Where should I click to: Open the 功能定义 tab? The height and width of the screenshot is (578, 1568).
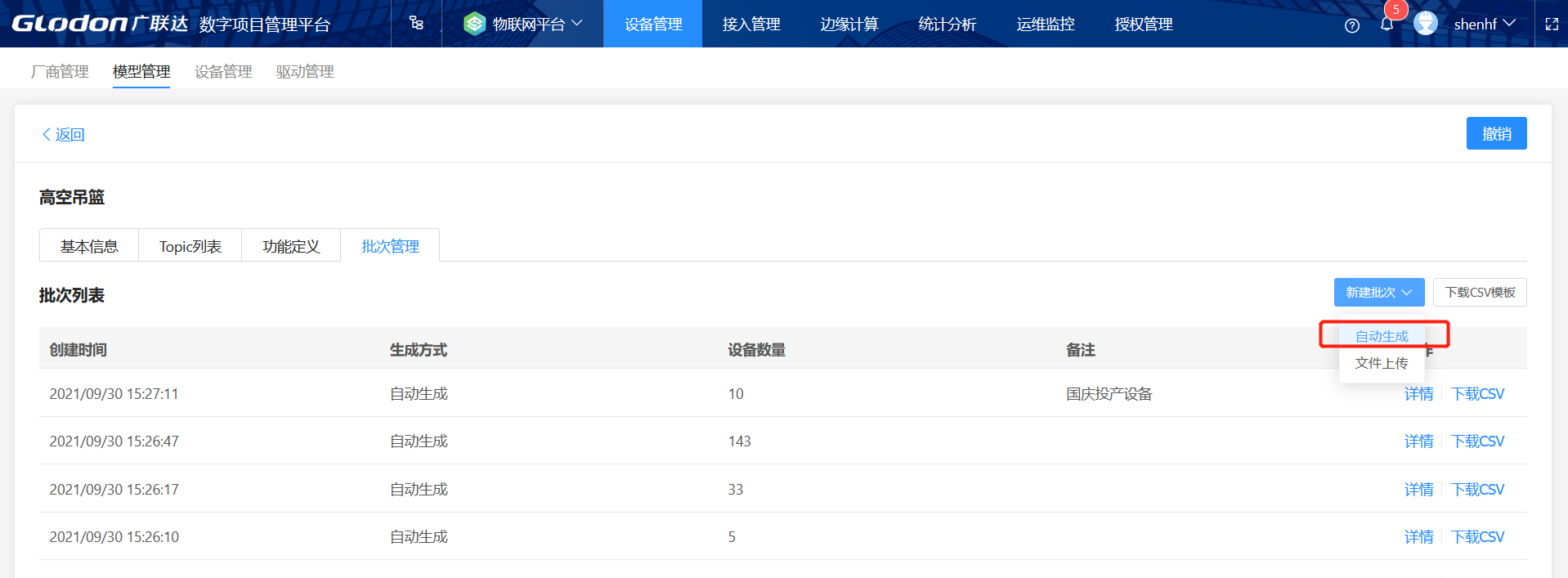[290, 246]
